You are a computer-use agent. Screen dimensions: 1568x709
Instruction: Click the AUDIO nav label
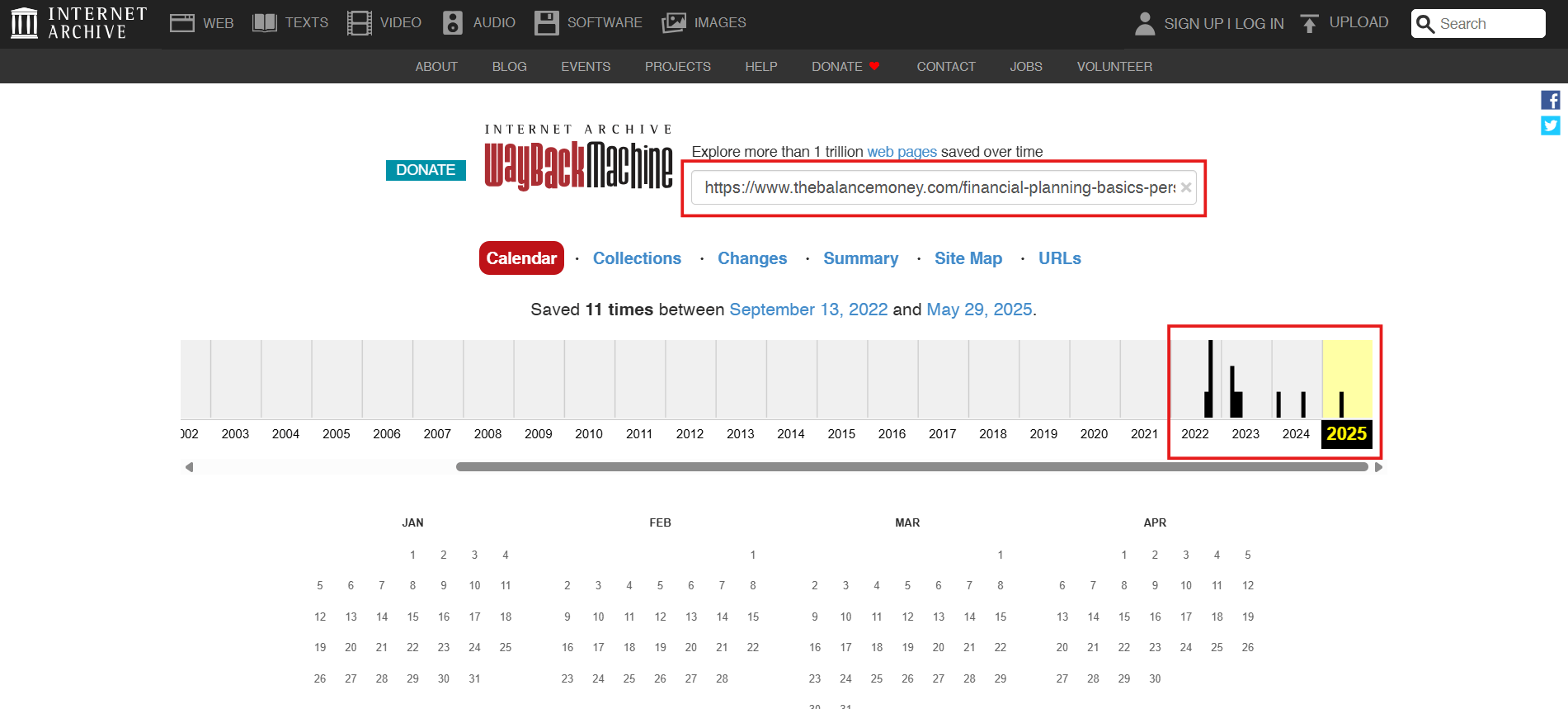(x=494, y=22)
